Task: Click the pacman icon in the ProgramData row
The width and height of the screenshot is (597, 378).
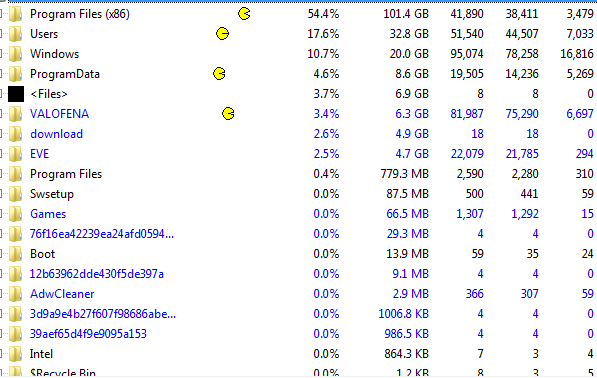Action: [219, 73]
